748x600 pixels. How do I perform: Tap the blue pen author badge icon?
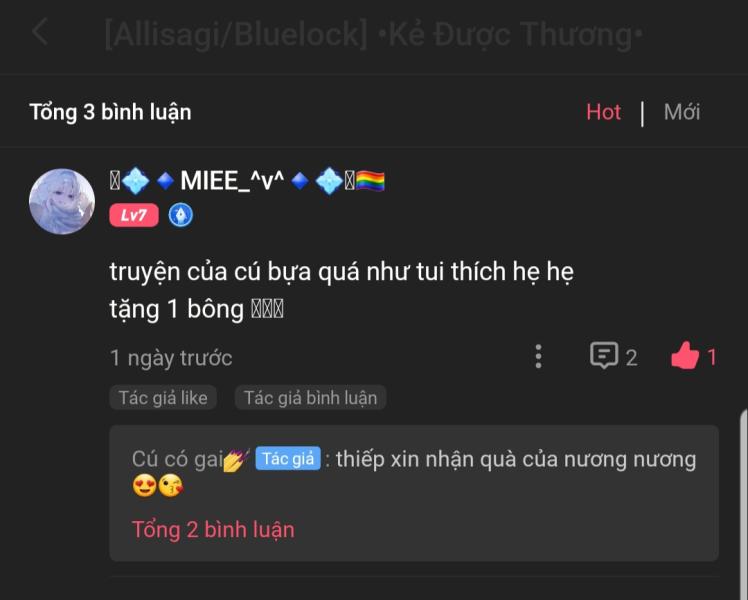181,215
